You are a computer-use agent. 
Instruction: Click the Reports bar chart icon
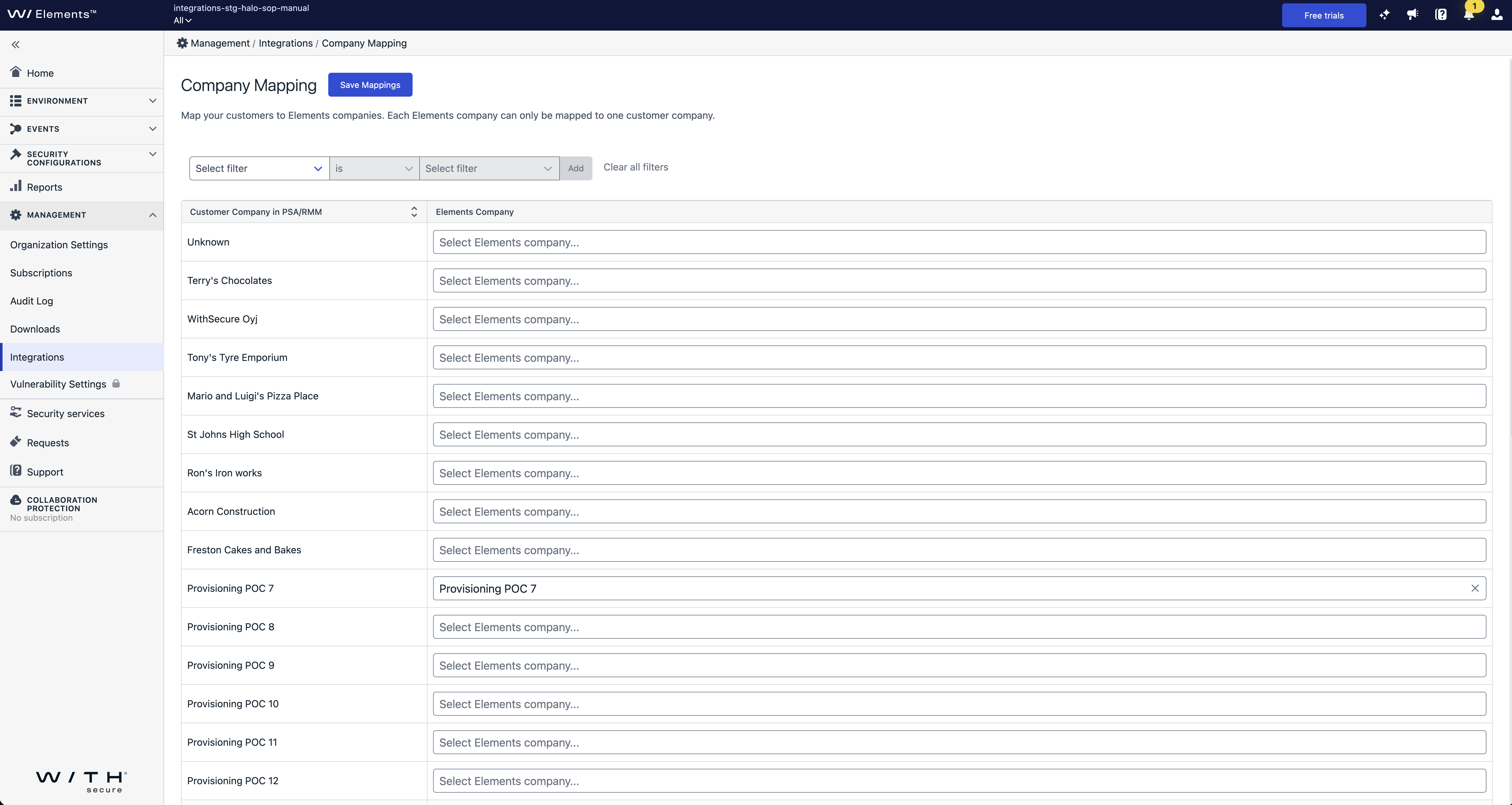coord(16,186)
